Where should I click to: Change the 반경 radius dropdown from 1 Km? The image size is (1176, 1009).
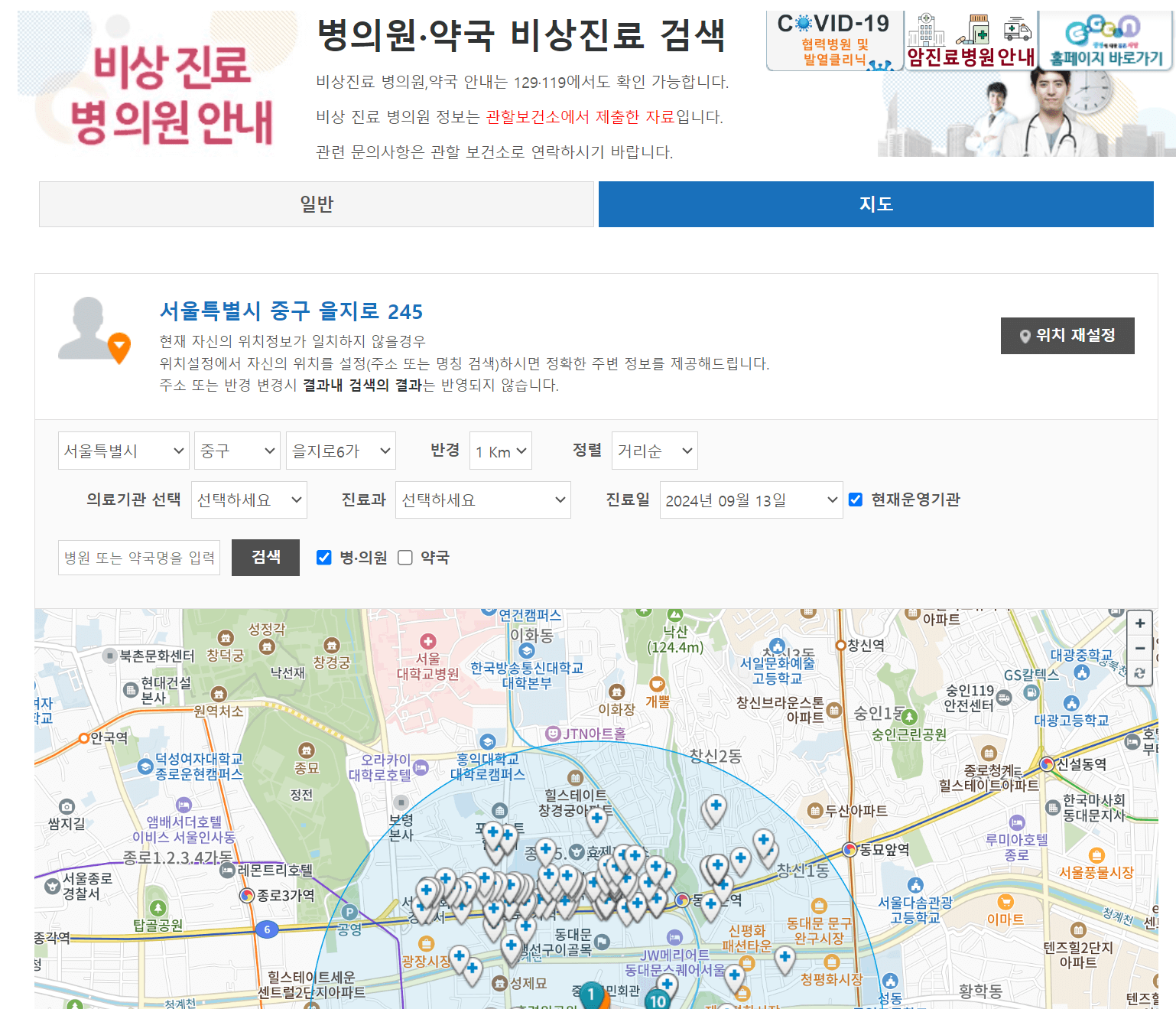500,451
